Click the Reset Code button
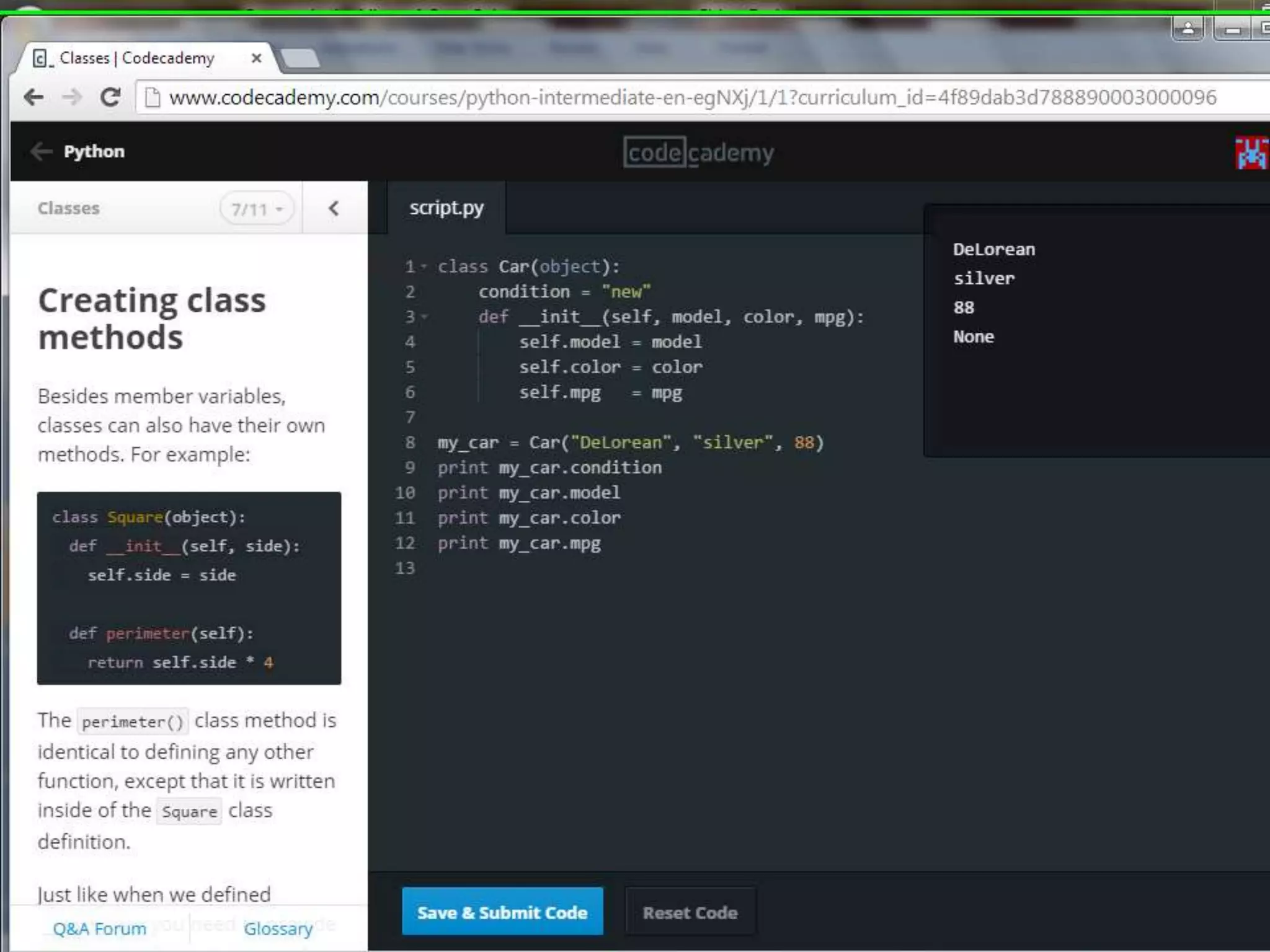Viewport: 1270px width, 952px height. (690, 912)
